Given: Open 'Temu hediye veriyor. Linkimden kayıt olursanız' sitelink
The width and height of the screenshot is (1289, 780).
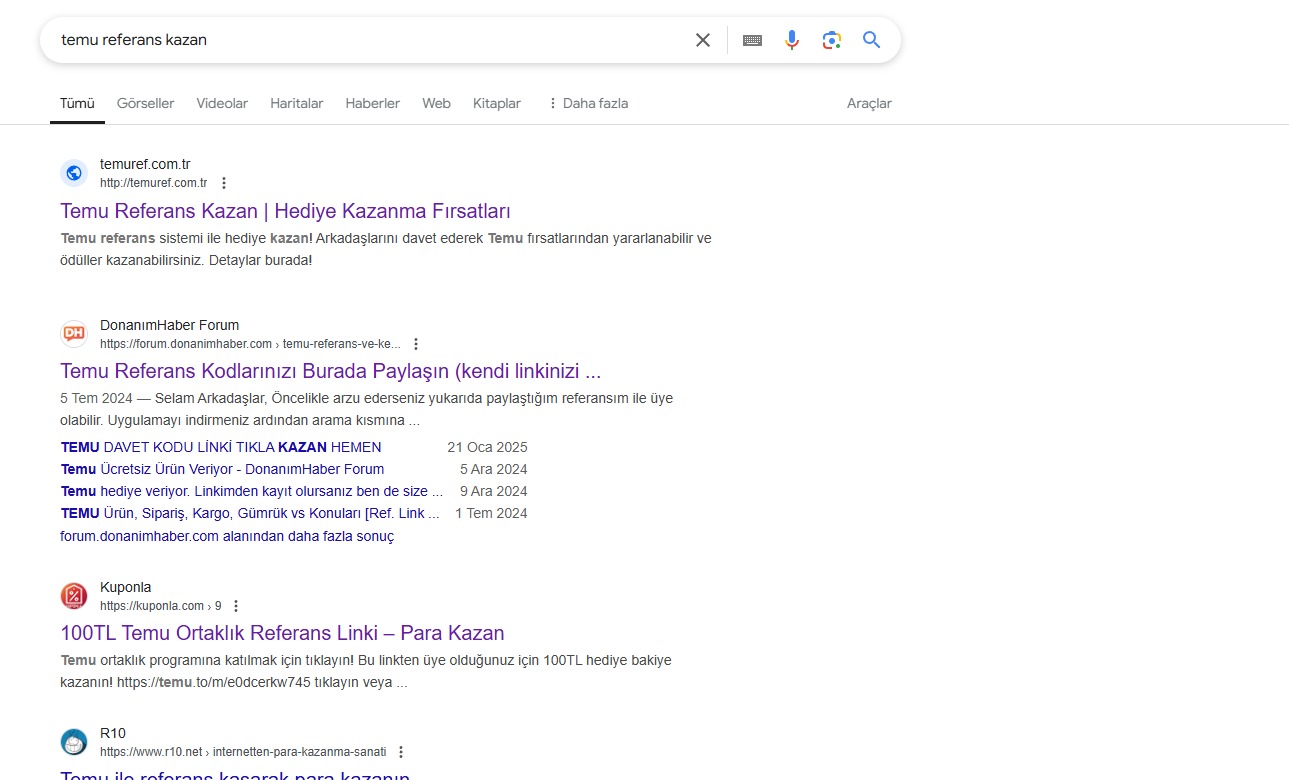Looking at the screenshot, I should (x=252, y=491).
